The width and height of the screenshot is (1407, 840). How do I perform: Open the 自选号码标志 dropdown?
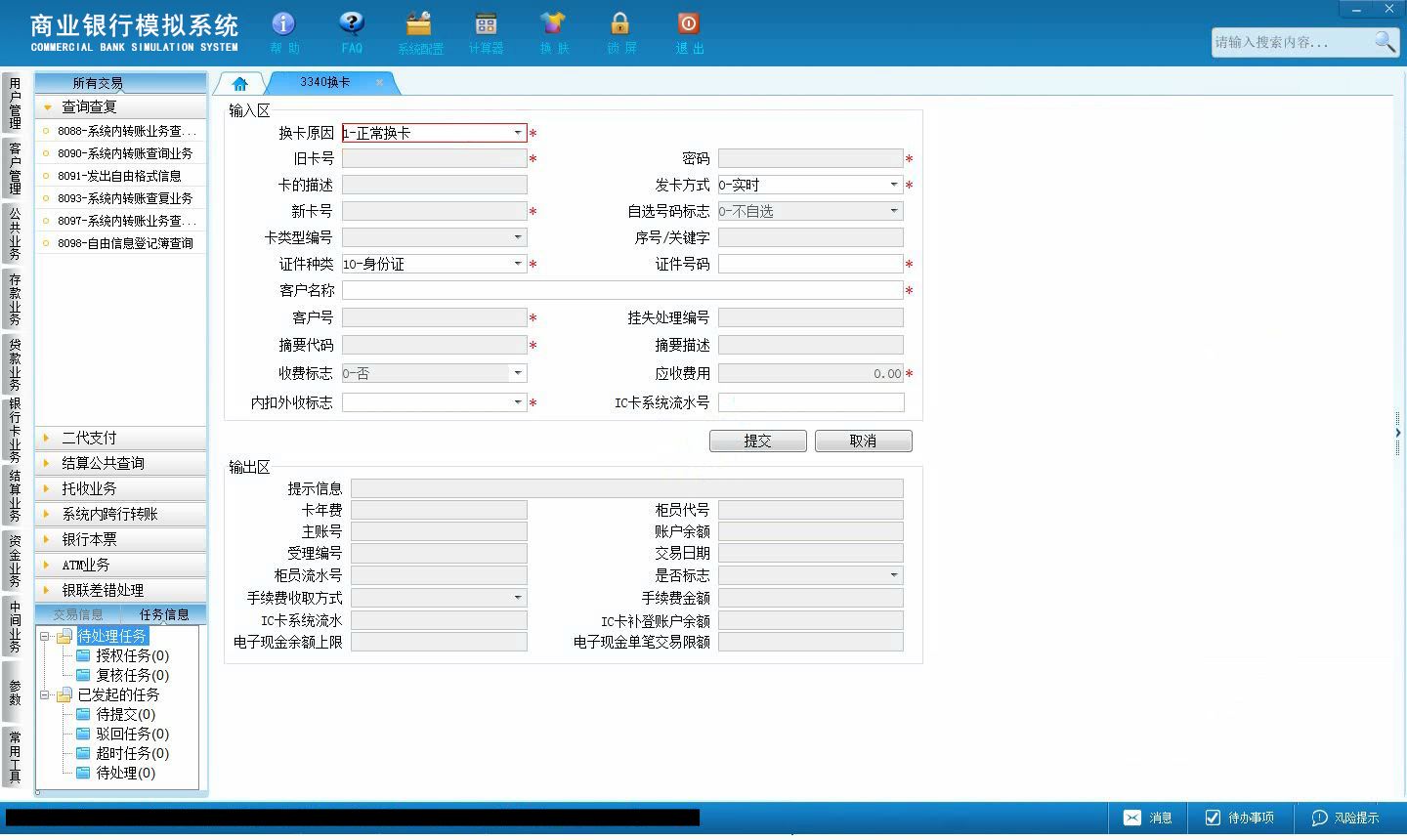[893, 211]
